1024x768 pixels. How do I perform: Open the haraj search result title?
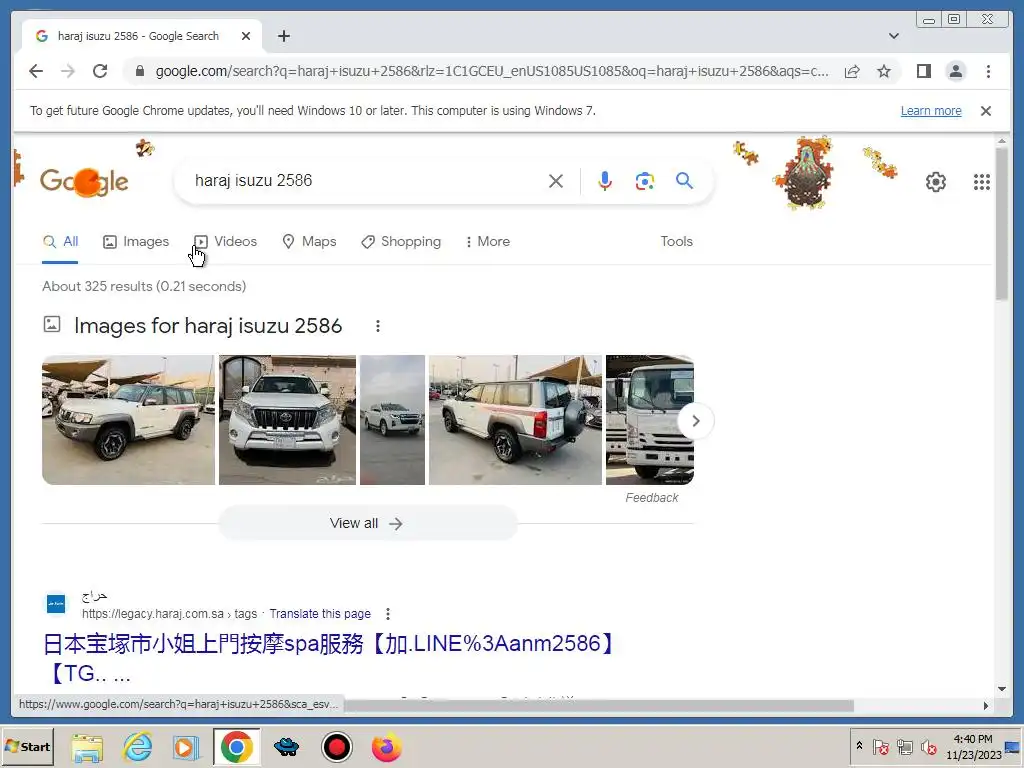pos(330,658)
